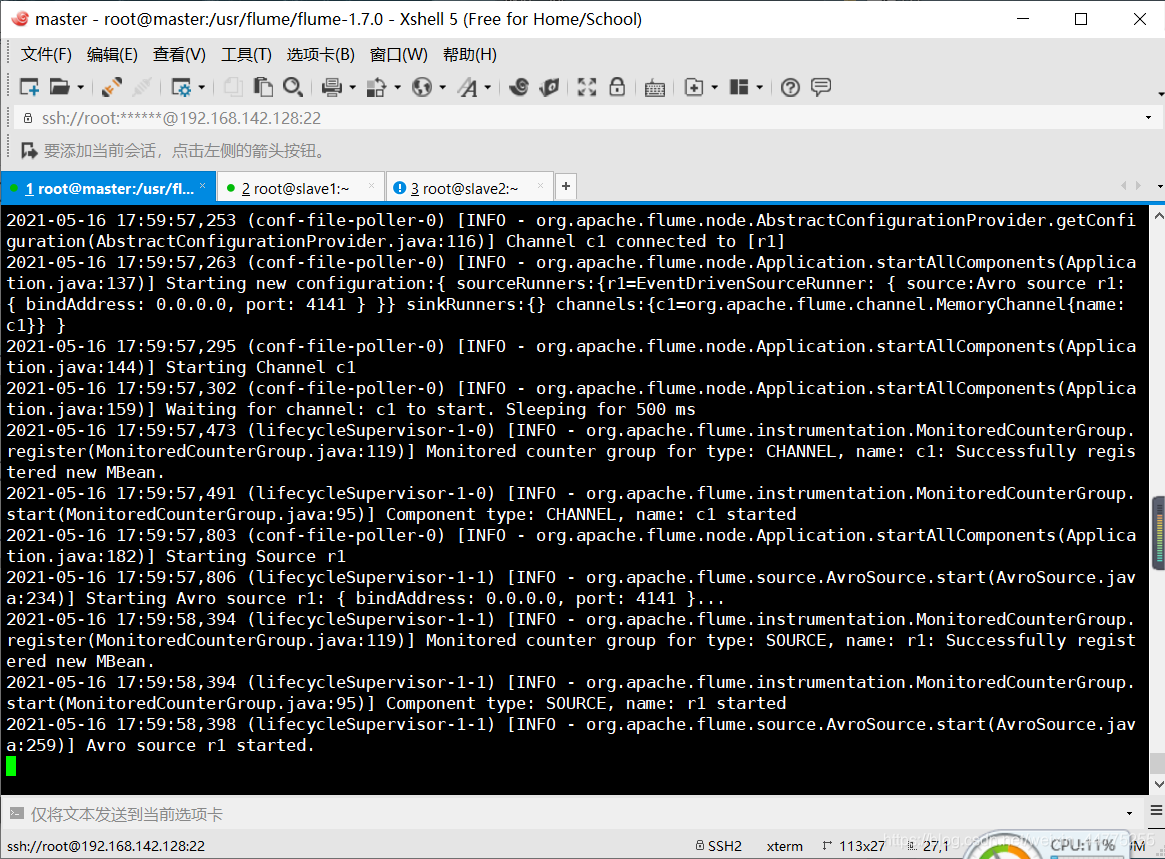Open the Help question mark icon
This screenshot has width=1165, height=859.
click(791, 88)
